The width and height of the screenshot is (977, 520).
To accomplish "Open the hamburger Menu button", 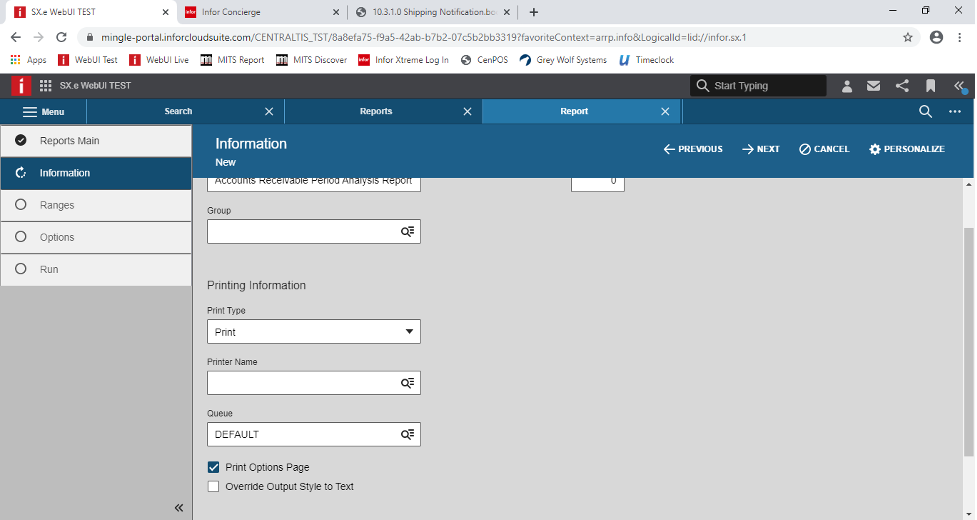I will [44, 111].
